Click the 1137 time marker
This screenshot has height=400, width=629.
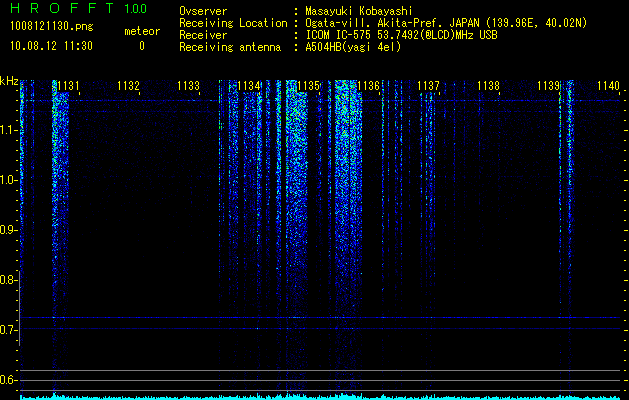click(428, 86)
